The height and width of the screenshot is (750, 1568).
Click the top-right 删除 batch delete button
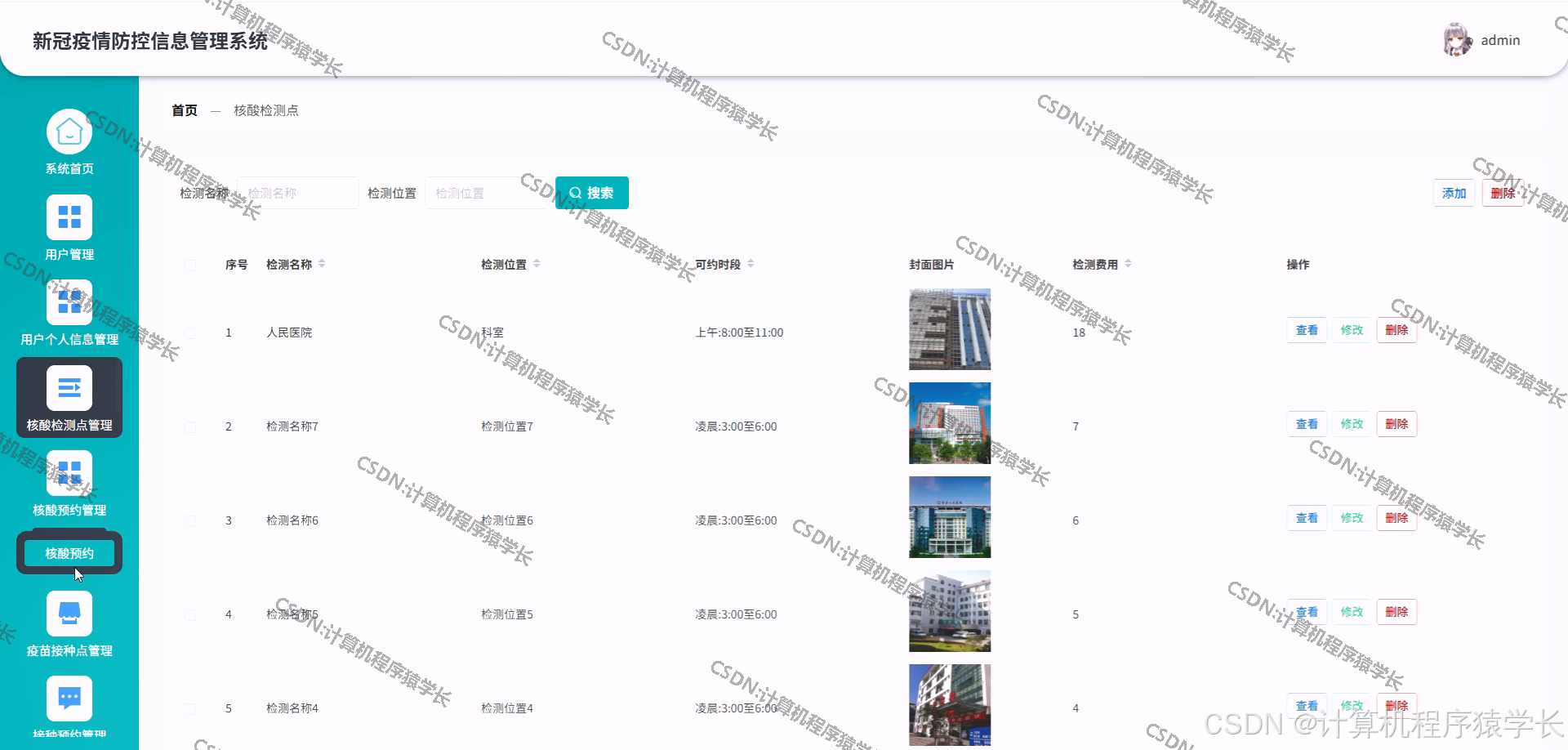tap(1503, 194)
